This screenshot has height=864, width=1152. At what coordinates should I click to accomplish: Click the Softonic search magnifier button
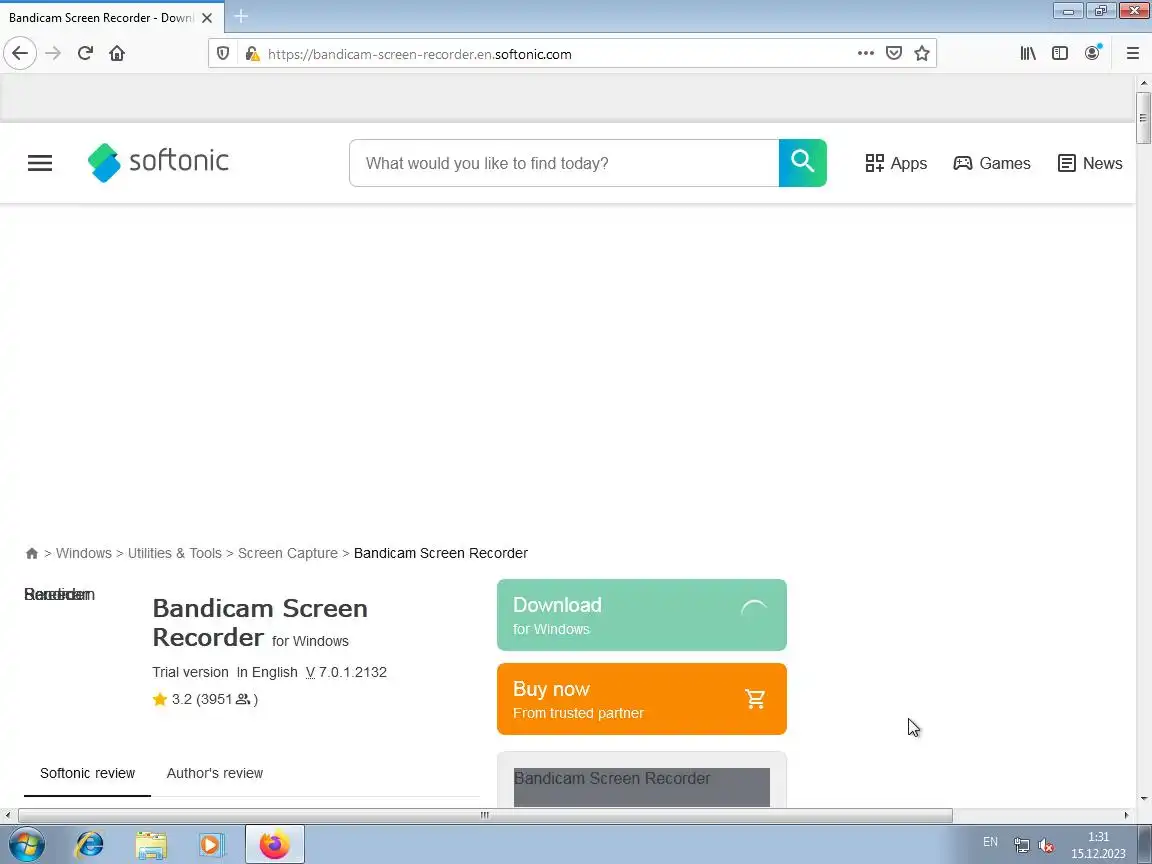coord(802,162)
